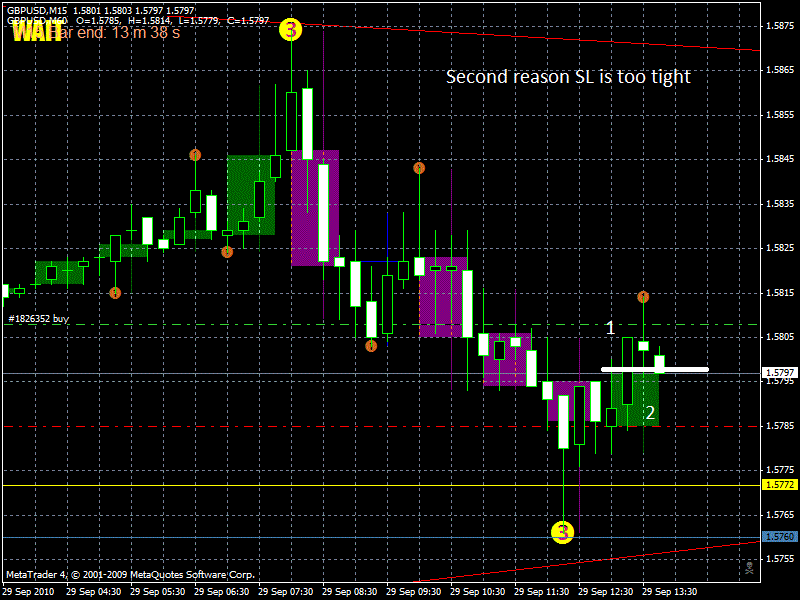Viewport: 800px width, 600px height.
Task: Click the '29 Sep 12:30' time label
Action: (x=606, y=592)
